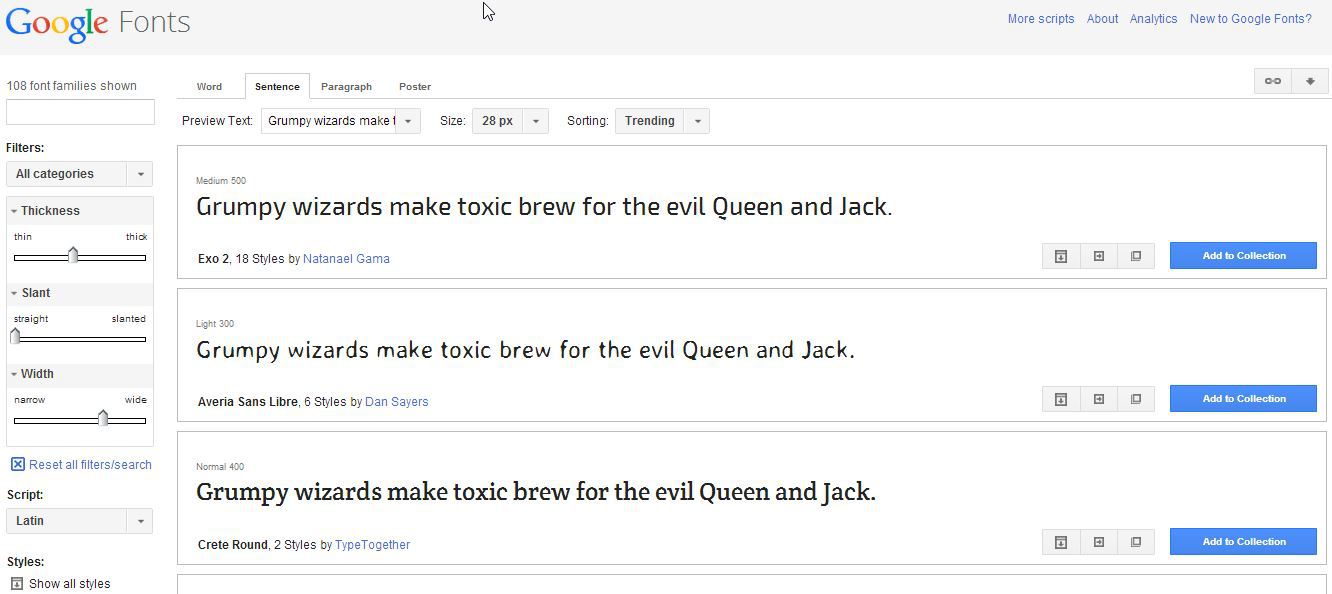The width and height of the screenshot is (1332, 594).
Task: Switch to the Word tab
Action: point(209,87)
